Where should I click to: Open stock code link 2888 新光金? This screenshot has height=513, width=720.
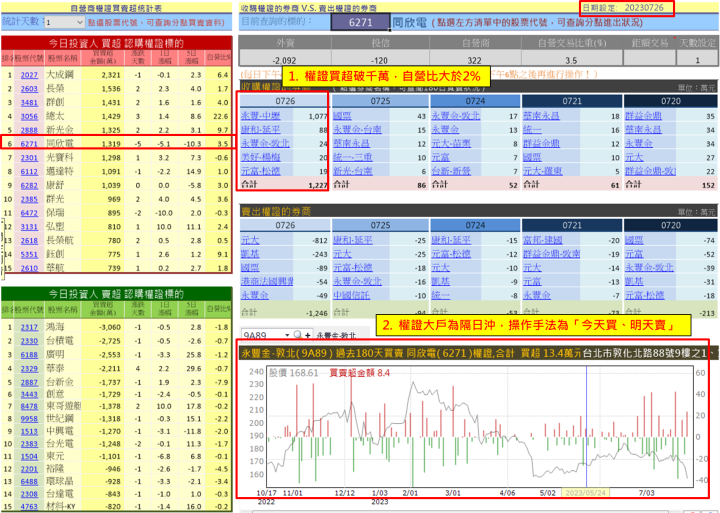(29, 130)
